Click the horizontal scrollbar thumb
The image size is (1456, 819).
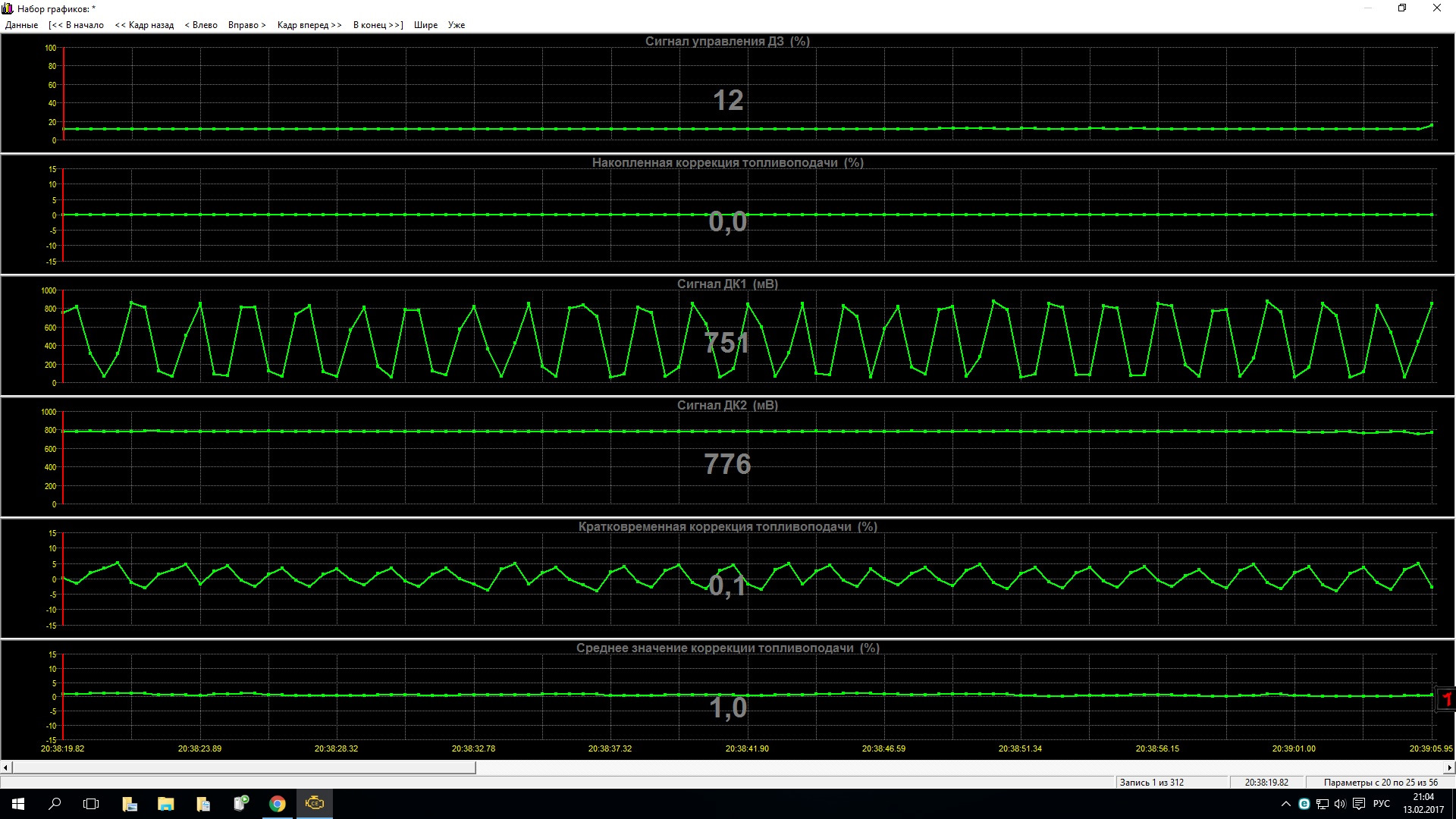pos(243,767)
